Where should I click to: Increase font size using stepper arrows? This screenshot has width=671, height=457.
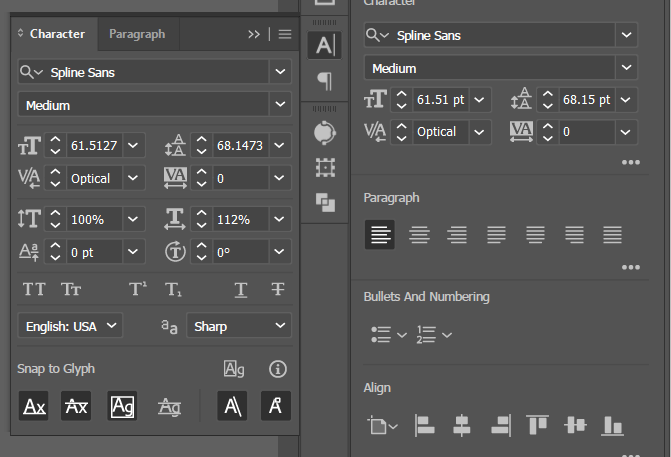[x=56, y=140]
